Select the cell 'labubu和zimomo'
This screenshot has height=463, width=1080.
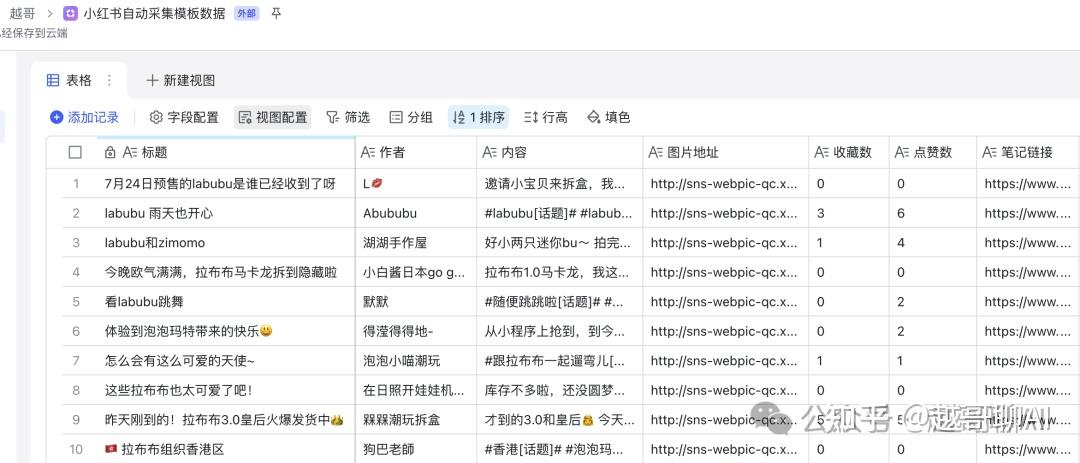point(226,243)
